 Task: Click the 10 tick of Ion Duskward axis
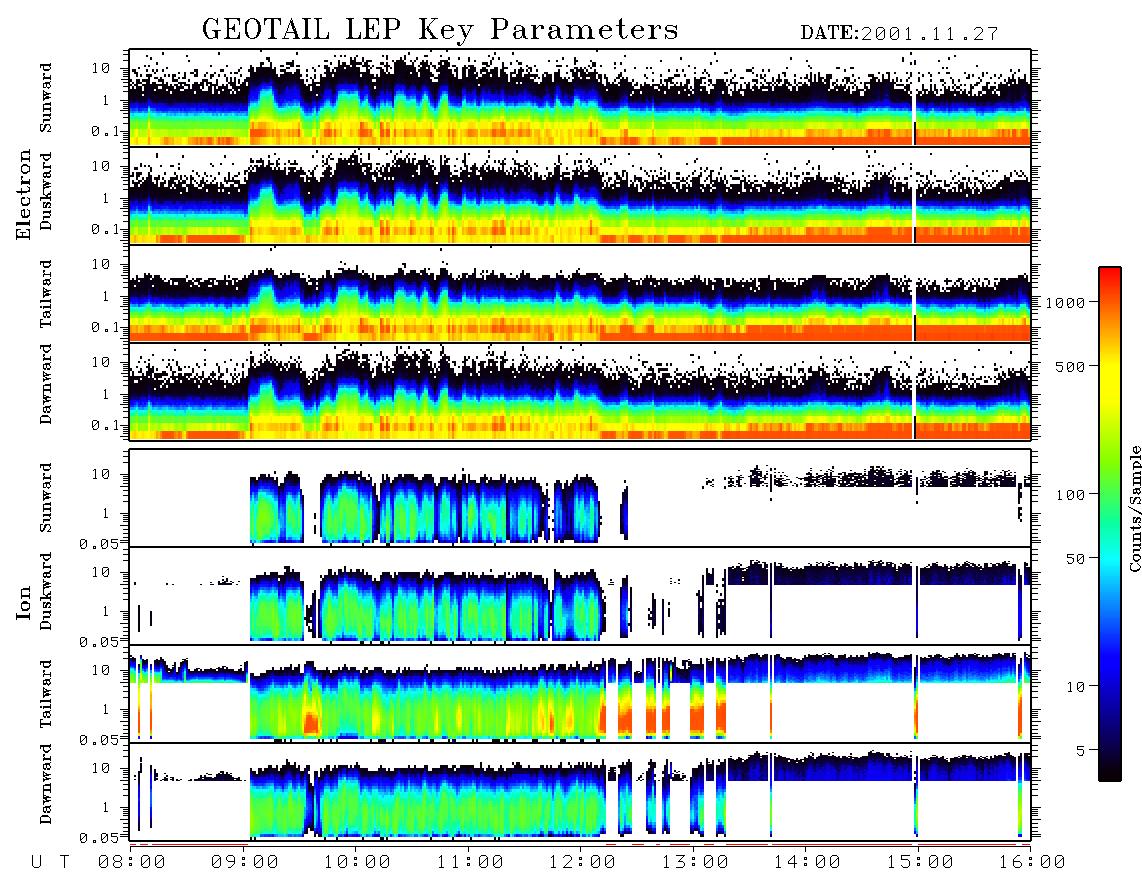[x=101, y=572]
